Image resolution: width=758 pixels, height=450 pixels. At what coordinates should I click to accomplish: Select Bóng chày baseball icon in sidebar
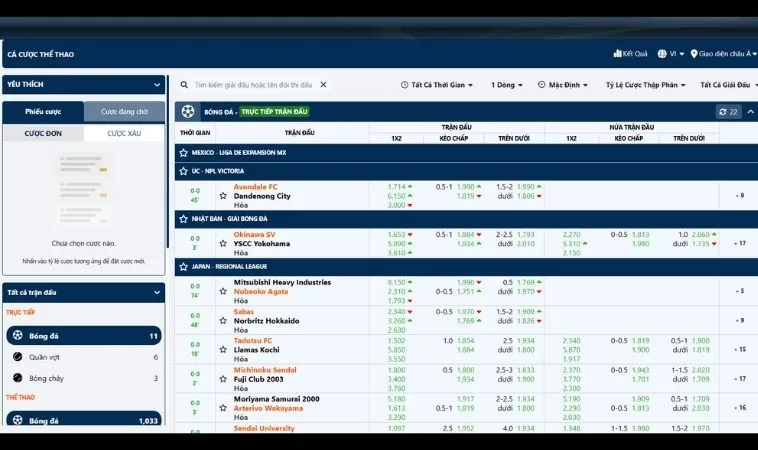click(17, 378)
